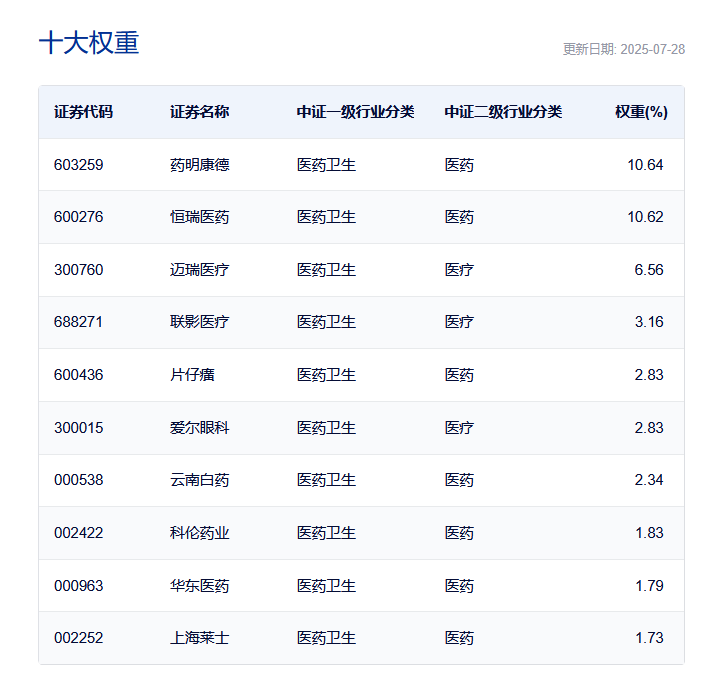The width and height of the screenshot is (712, 688).
Task: Click weight value 6.56
Action: 649,270
